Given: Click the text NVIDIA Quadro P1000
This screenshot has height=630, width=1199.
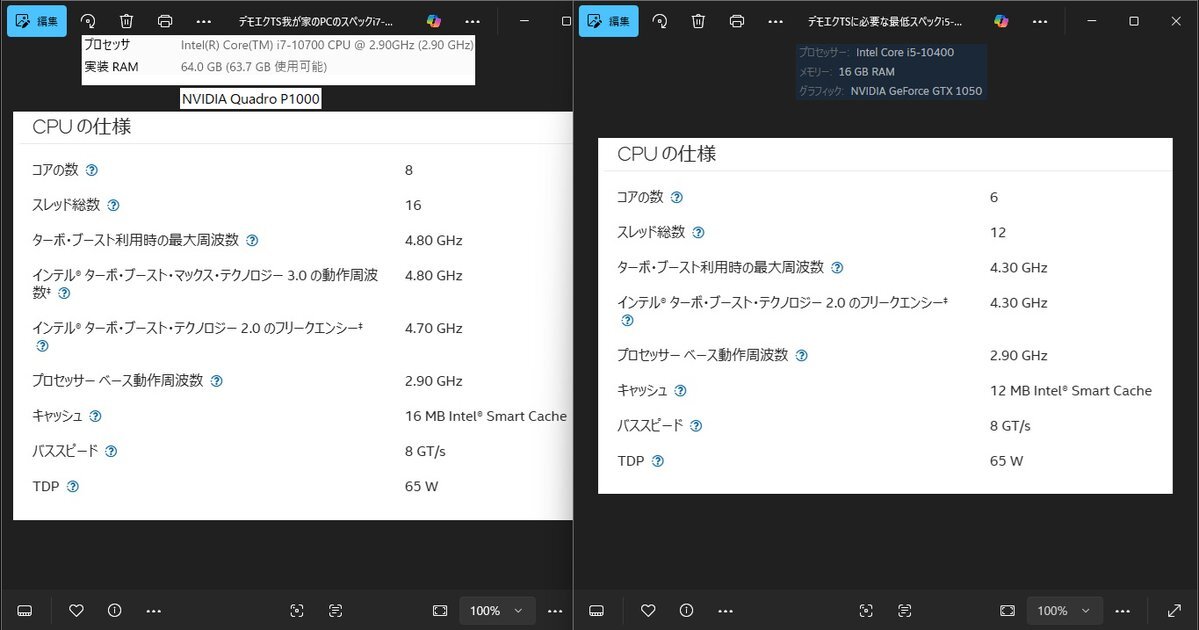Looking at the screenshot, I should pyautogui.click(x=251, y=99).
